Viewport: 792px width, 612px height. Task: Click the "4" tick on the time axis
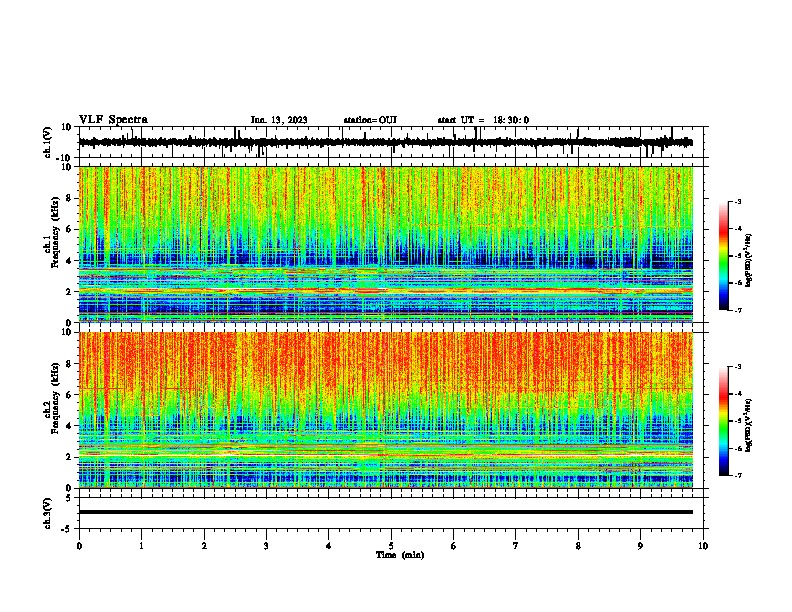[x=329, y=546]
